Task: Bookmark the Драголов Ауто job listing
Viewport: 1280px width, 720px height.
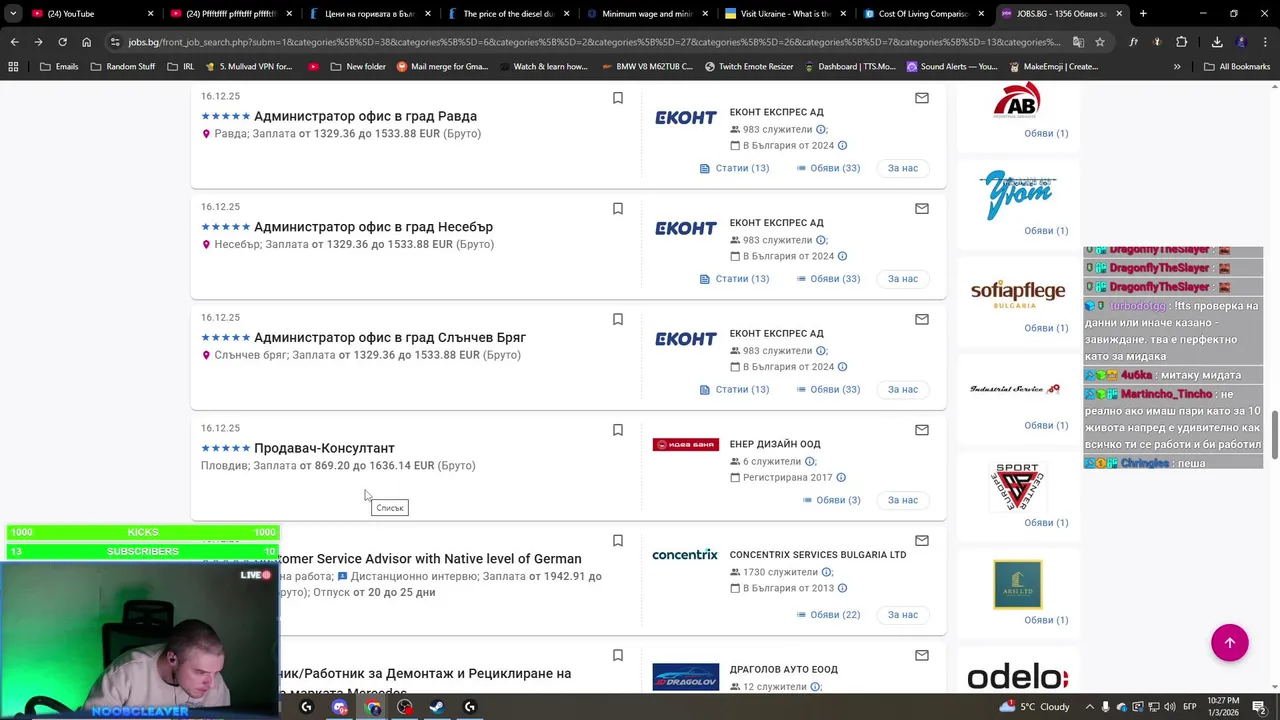Action: [x=618, y=656]
